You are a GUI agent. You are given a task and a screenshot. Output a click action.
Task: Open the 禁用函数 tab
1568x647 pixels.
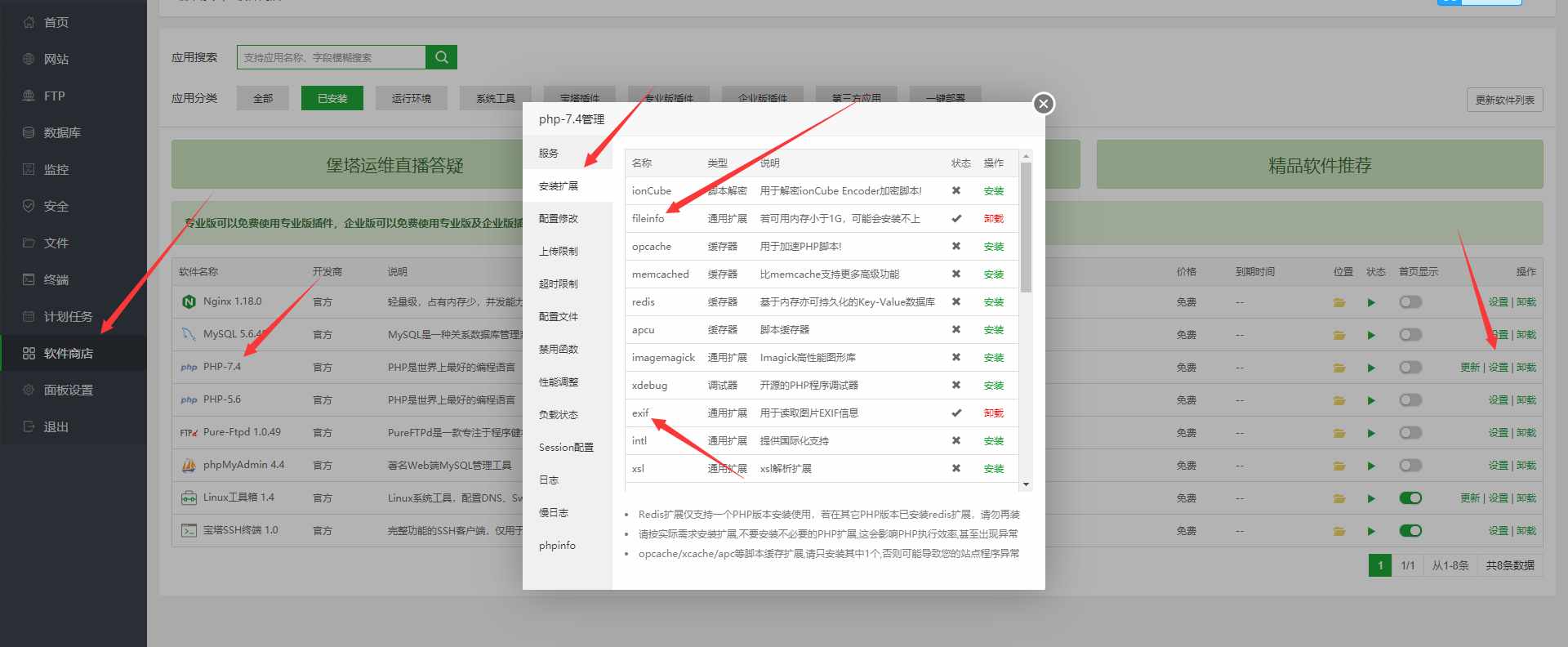click(x=568, y=349)
